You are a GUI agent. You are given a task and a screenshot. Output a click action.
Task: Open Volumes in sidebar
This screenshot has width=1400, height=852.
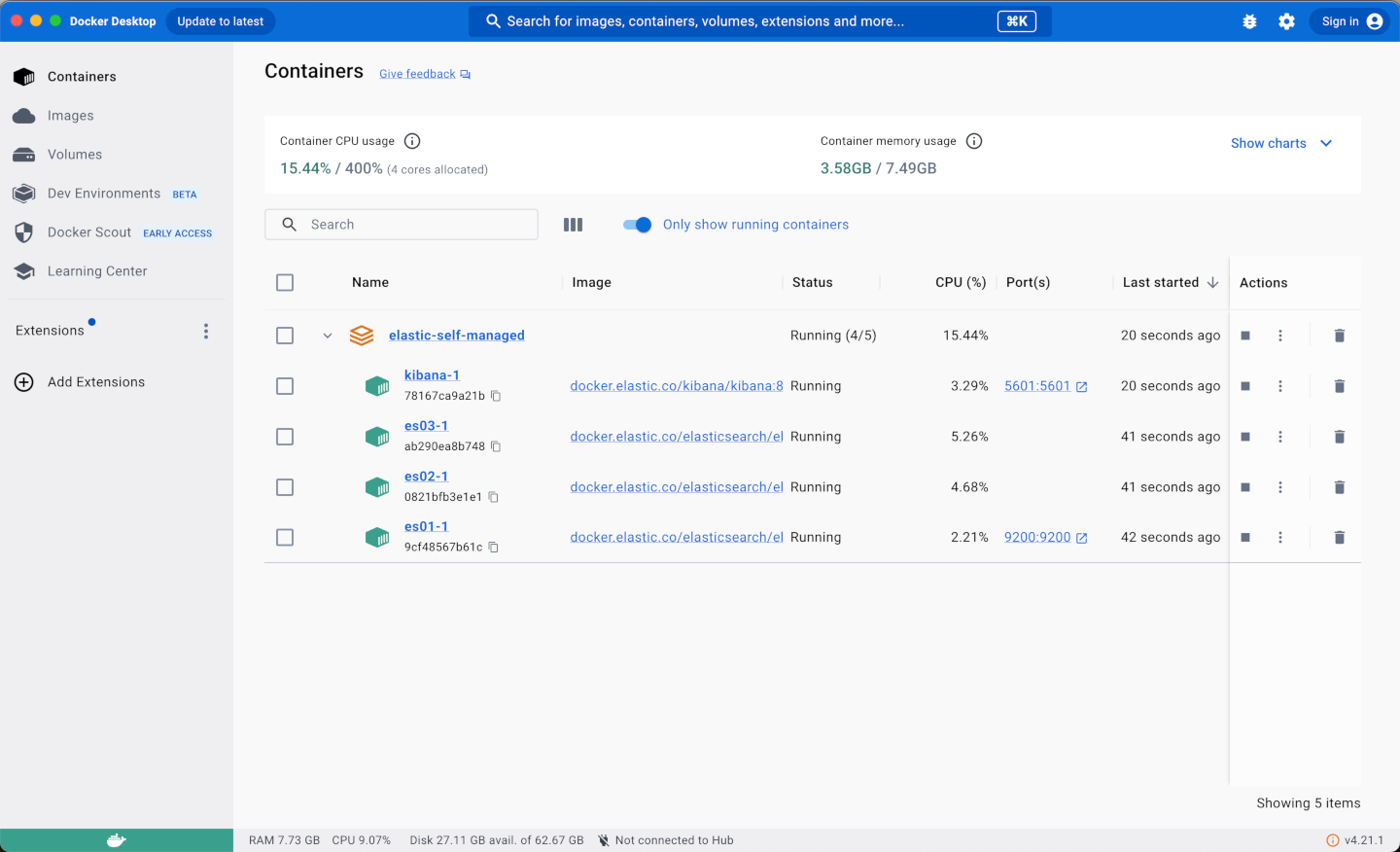(117, 155)
